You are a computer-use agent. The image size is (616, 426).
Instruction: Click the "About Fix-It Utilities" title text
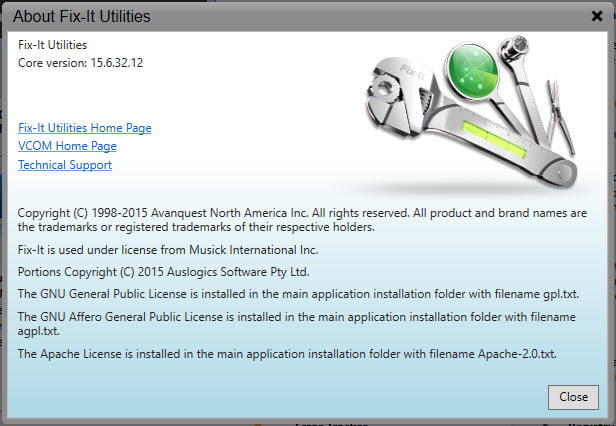pyautogui.click(x=82, y=17)
